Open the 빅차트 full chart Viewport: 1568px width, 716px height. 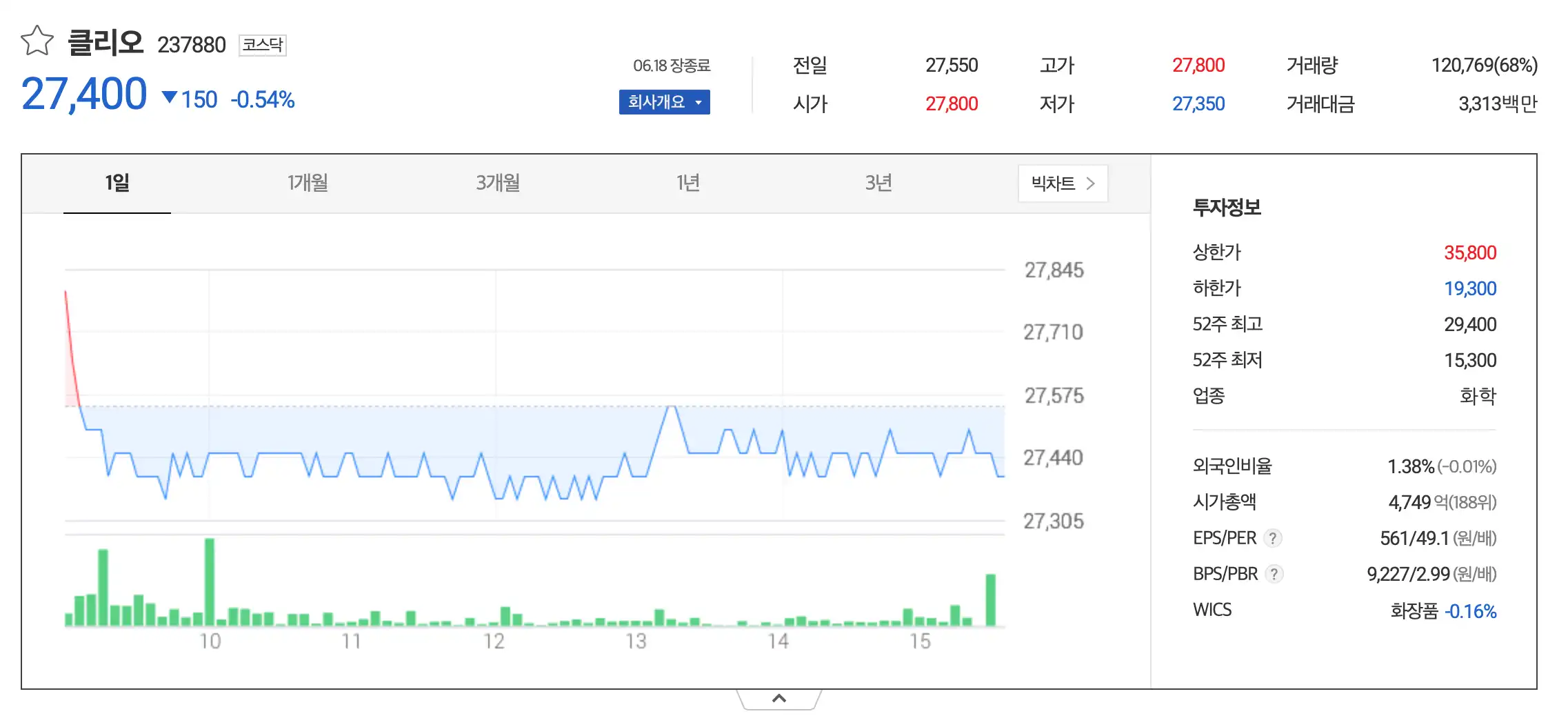pyautogui.click(x=1063, y=183)
